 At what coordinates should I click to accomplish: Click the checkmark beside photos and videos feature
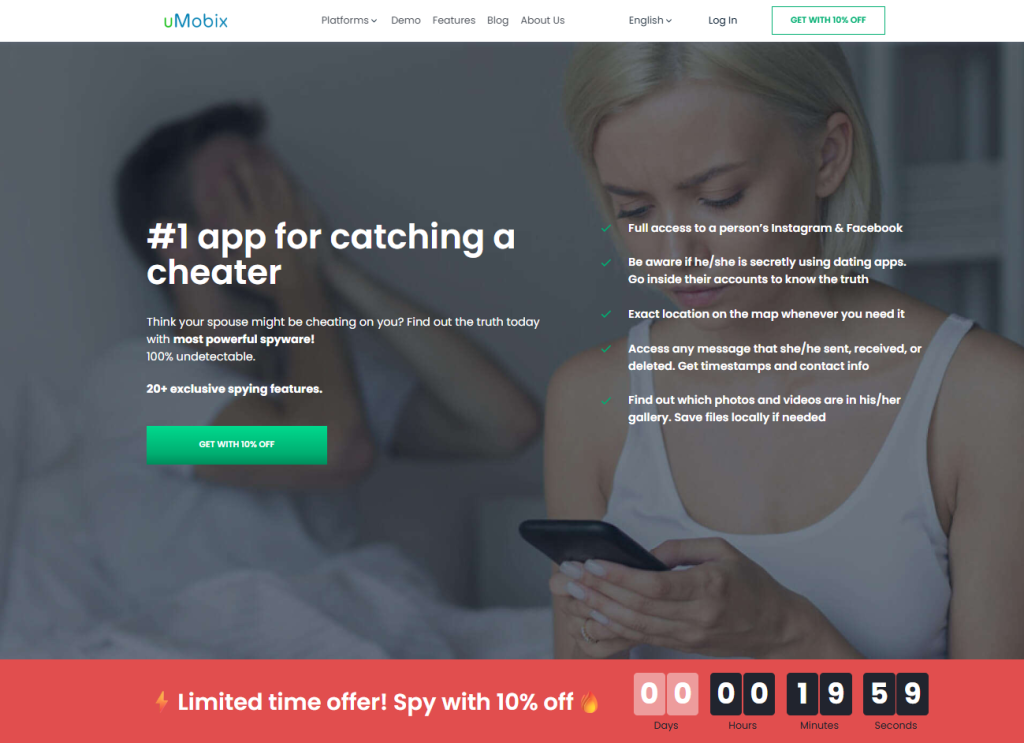(x=606, y=400)
